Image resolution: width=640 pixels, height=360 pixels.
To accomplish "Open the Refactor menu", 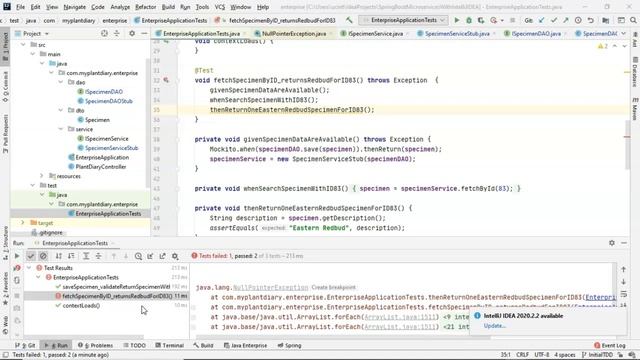I will coord(145,7).
